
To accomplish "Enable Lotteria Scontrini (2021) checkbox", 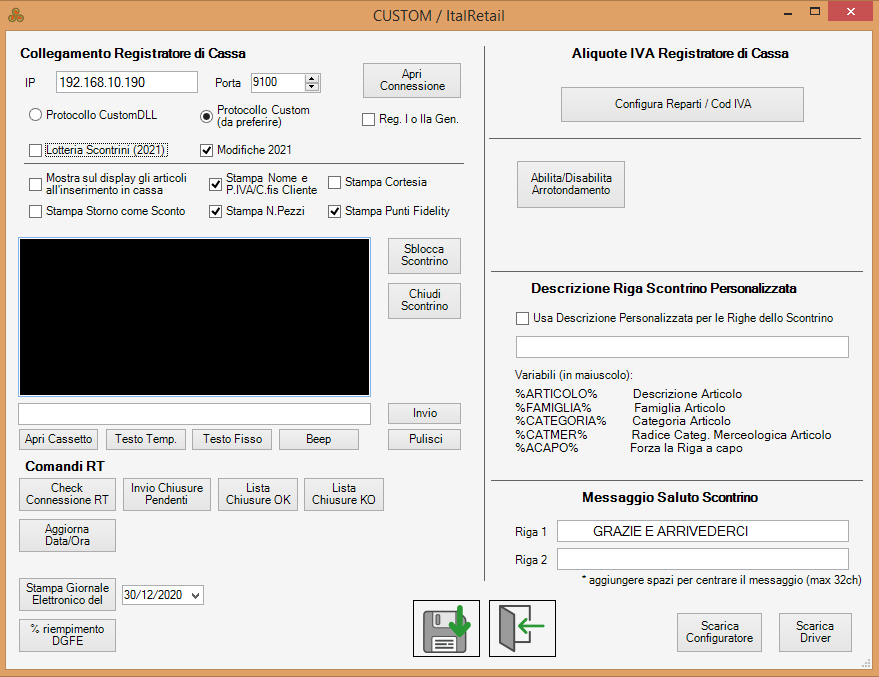I will point(37,151).
